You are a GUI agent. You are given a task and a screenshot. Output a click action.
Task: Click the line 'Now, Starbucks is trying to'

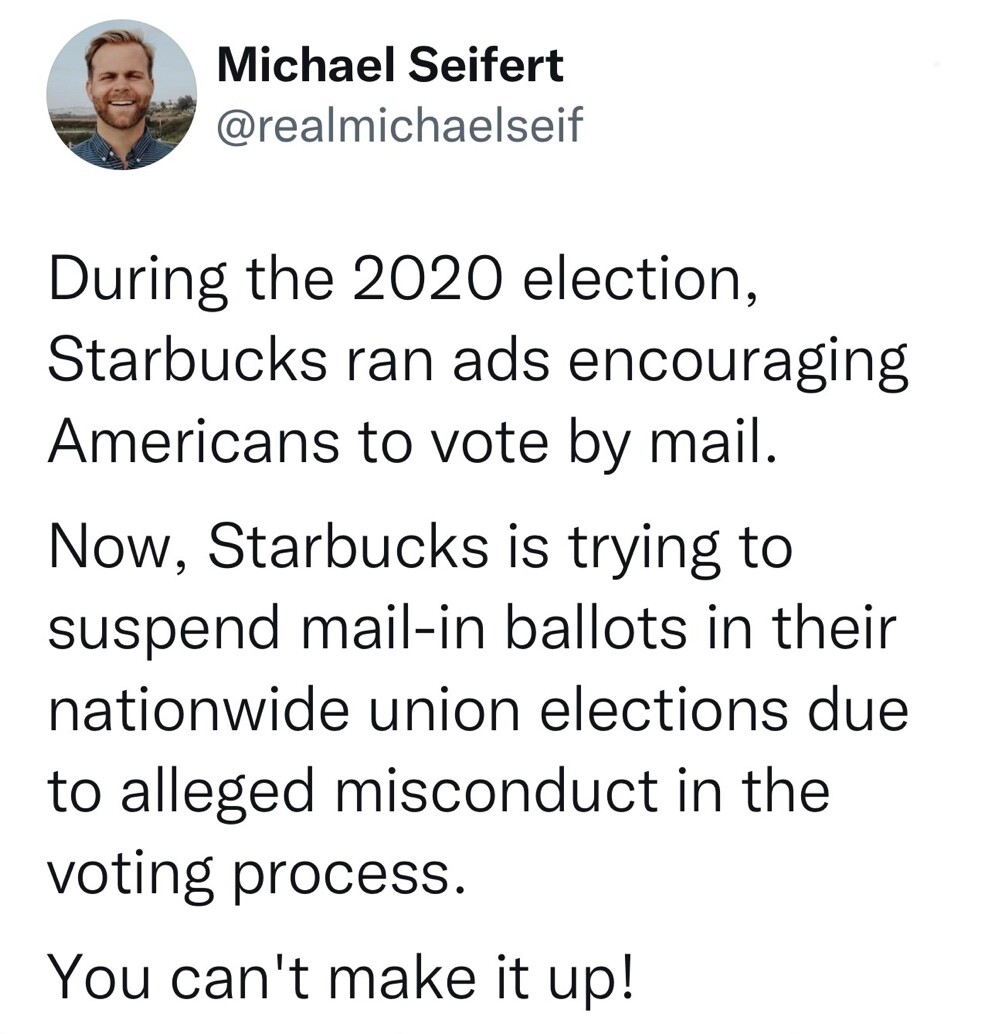(420, 547)
